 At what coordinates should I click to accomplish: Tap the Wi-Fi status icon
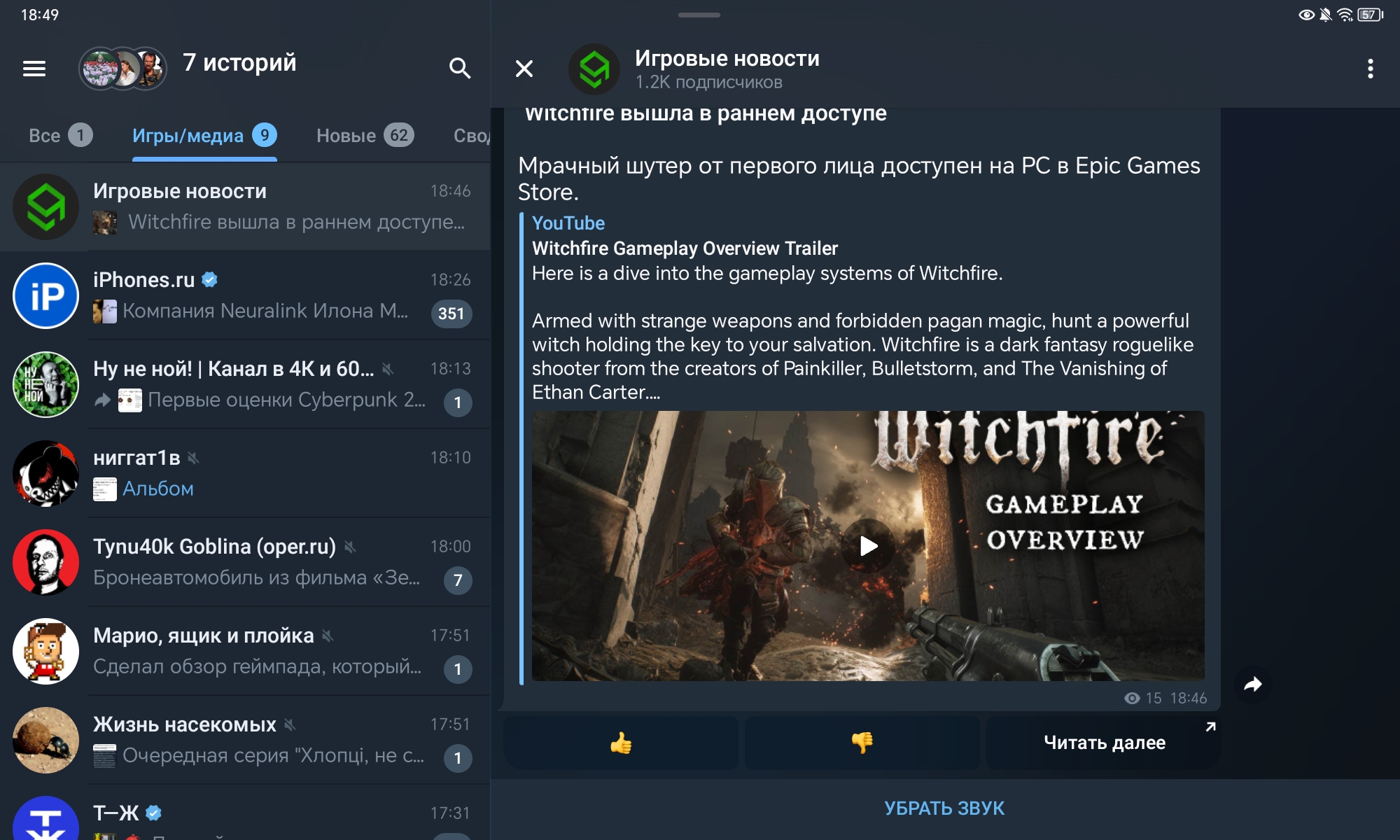click(1345, 15)
